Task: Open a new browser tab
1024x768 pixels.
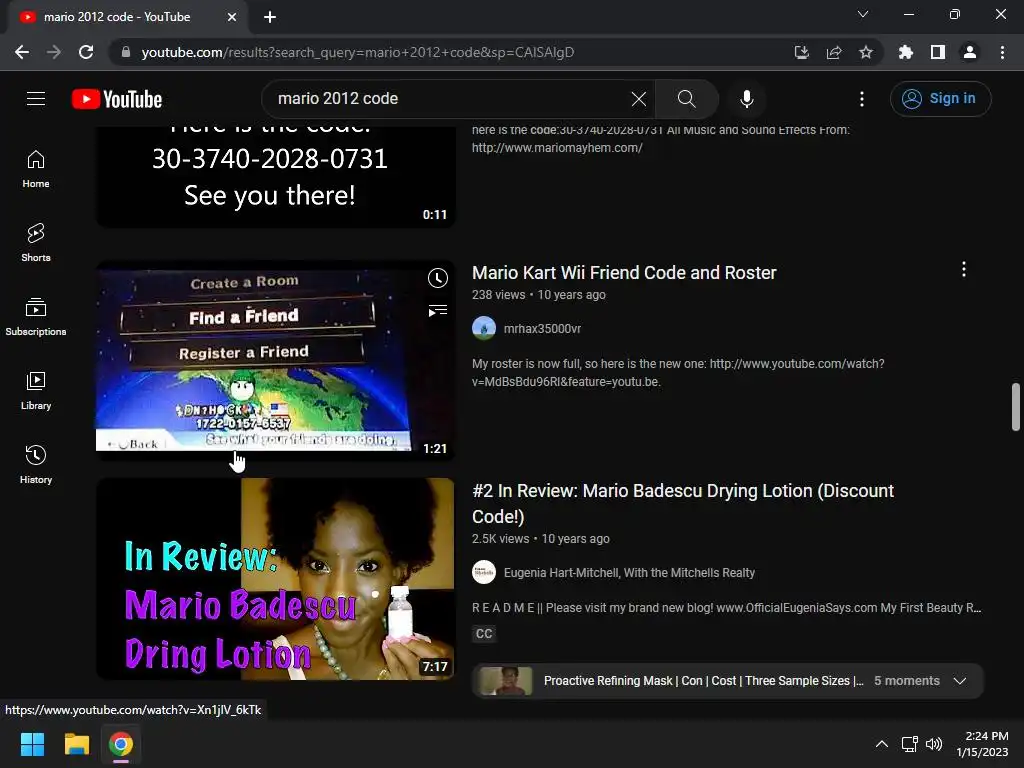Action: (270, 17)
